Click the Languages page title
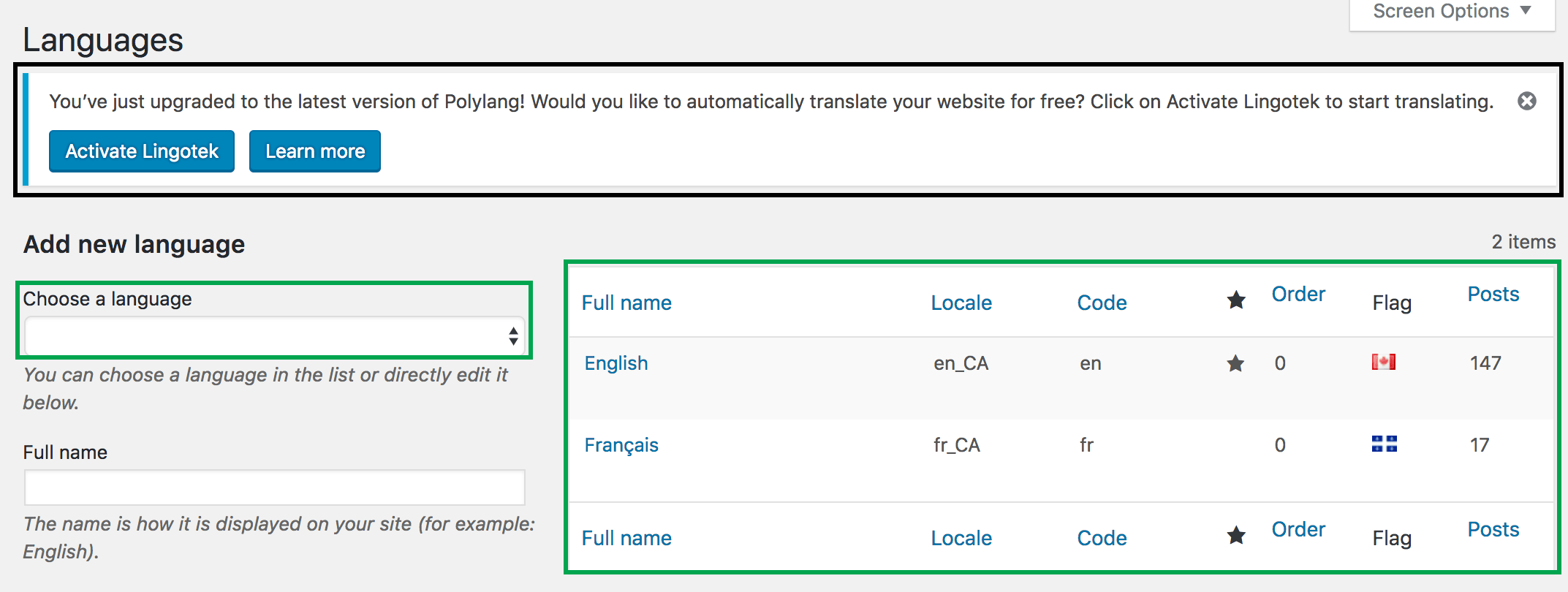This screenshot has width=1568, height=592. click(103, 40)
